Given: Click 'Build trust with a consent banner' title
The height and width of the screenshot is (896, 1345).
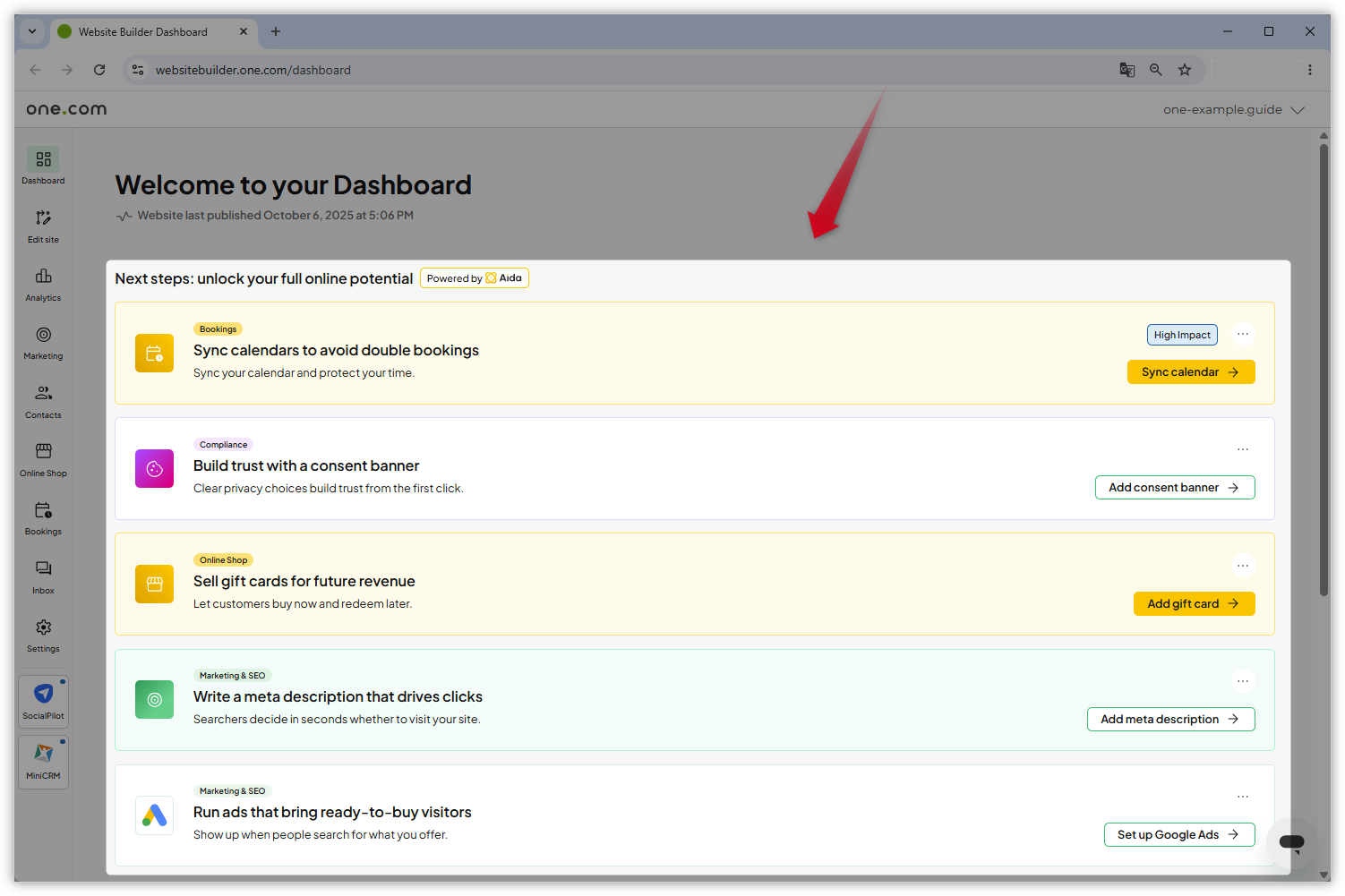Looking at the screenshot, I should pyautogui.click(x=306, y=465).
